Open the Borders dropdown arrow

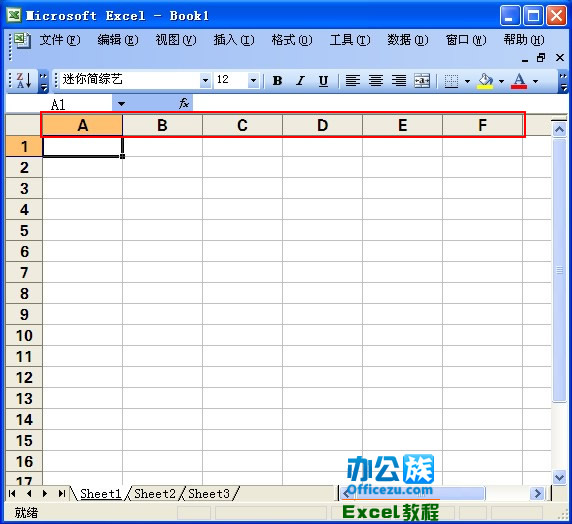coord(467,81)
